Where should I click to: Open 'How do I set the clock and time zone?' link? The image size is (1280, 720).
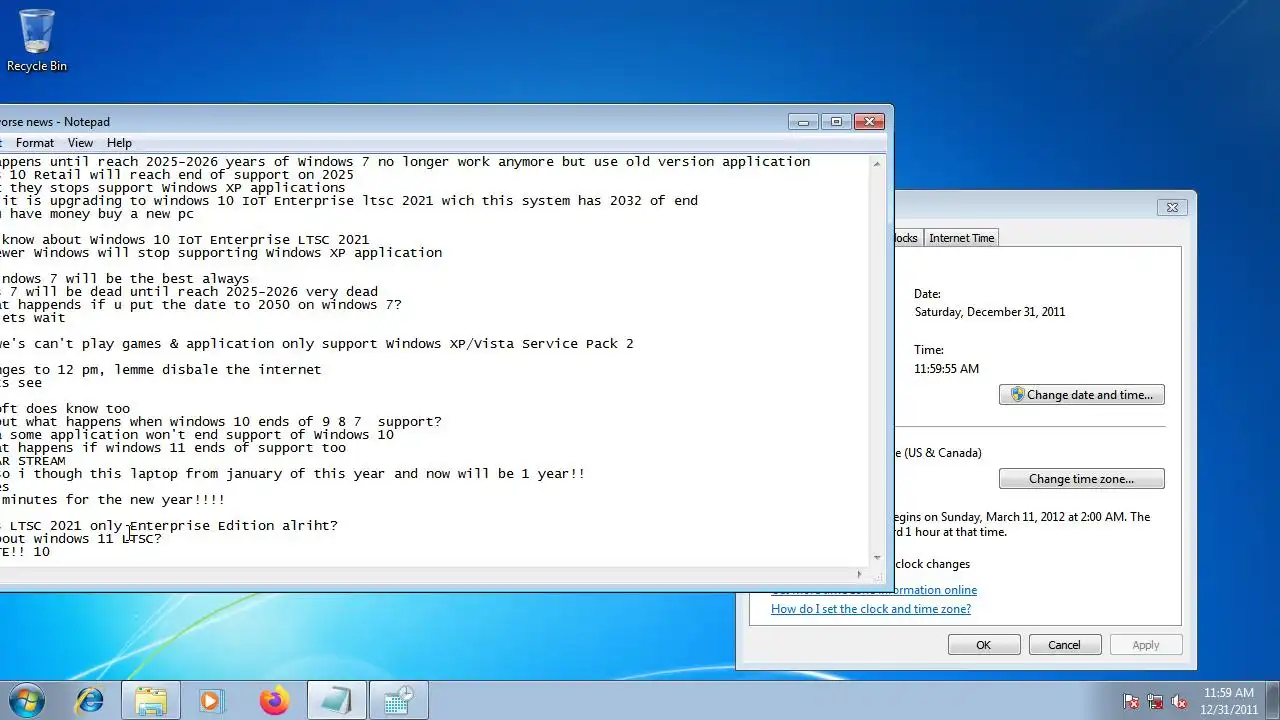871,609
